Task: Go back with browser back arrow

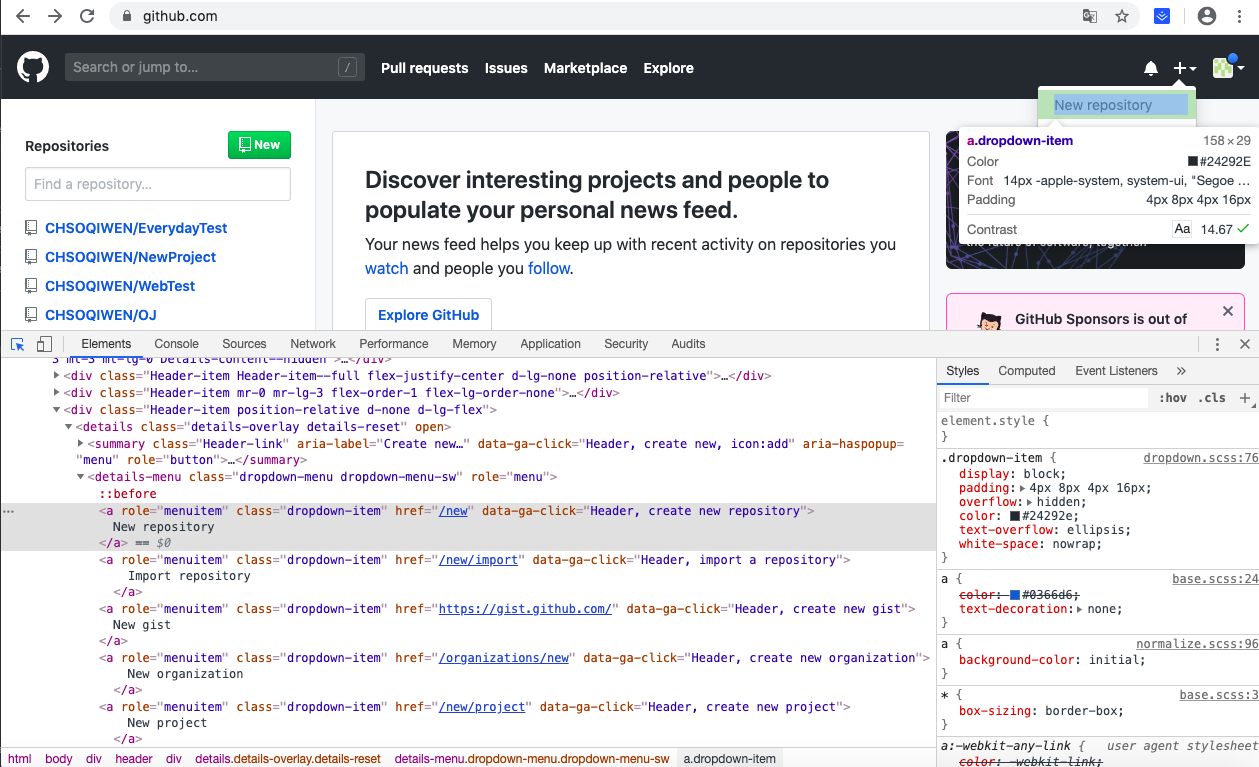Action: click(23, 16)
